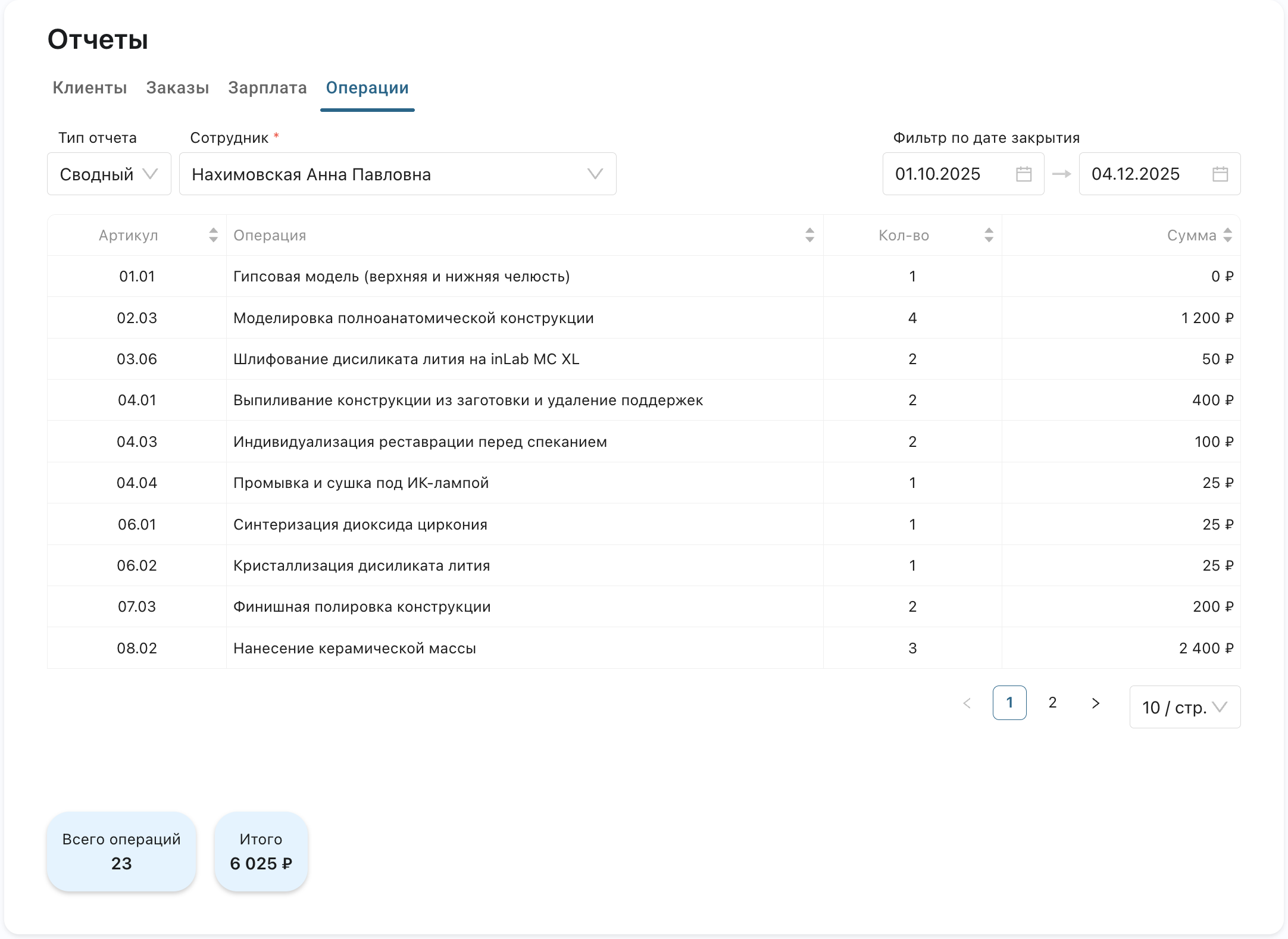Click the end date calendar icon
1288x939 pixels.
tap(1220, 174)
